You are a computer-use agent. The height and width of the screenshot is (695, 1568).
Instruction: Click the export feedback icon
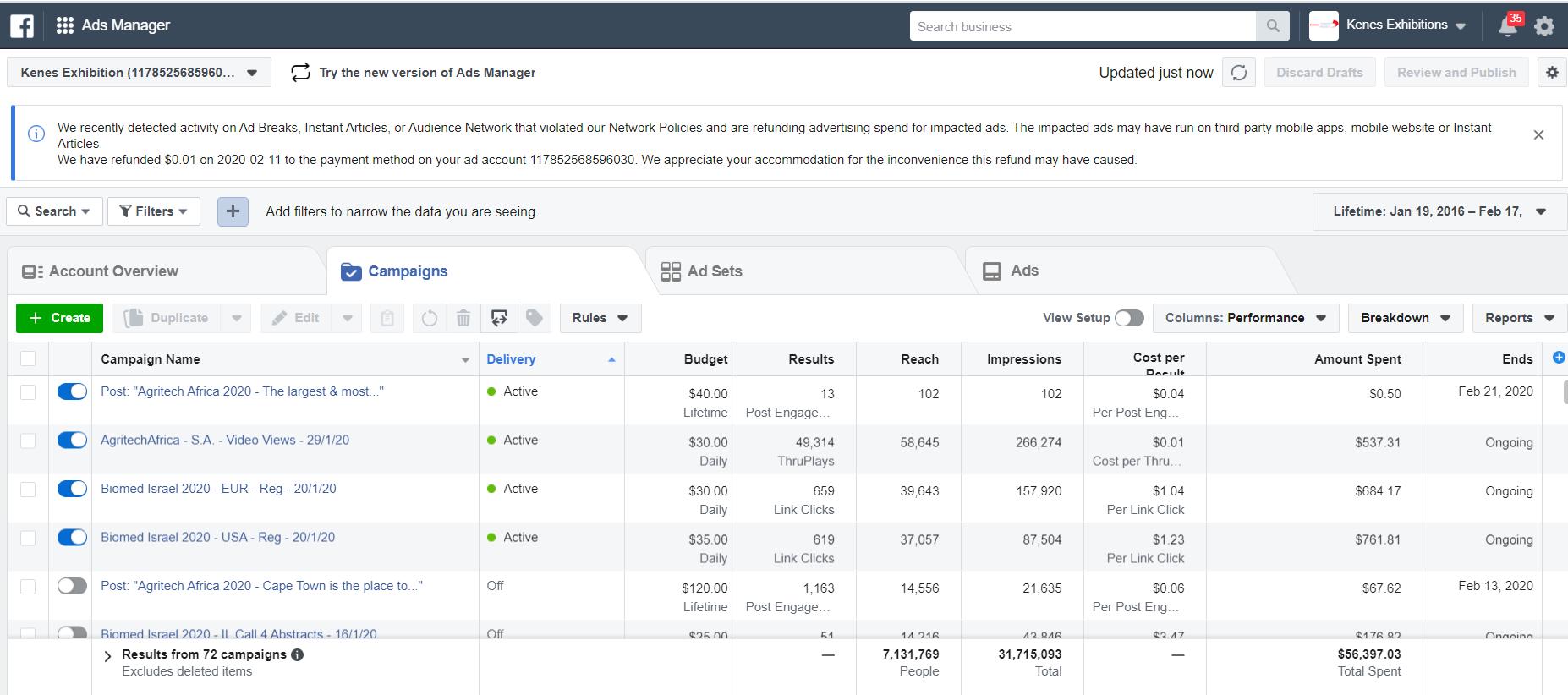click(x=499, y=318)
